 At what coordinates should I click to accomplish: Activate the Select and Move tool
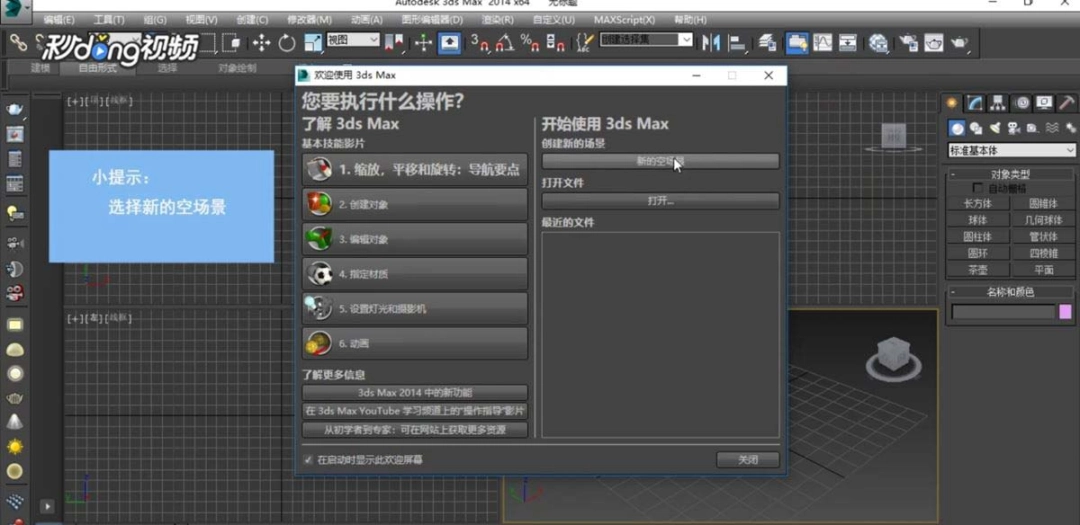pyautogui.click(x=261, y=43)
